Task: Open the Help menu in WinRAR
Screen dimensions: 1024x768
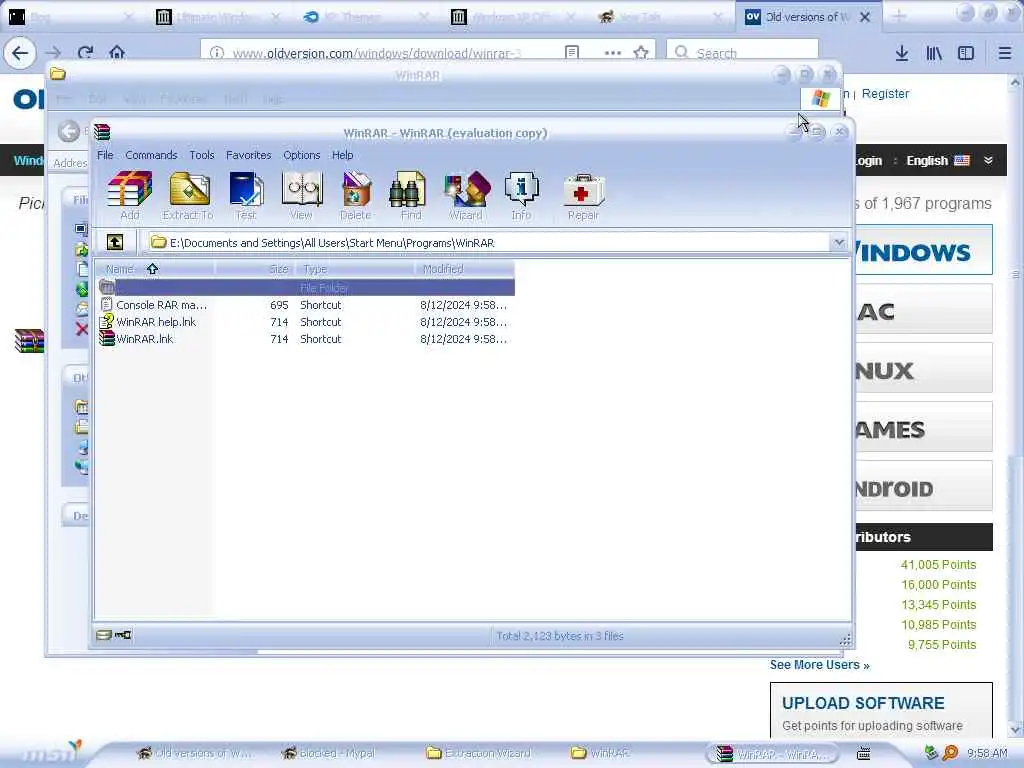Action: [342, 155]
